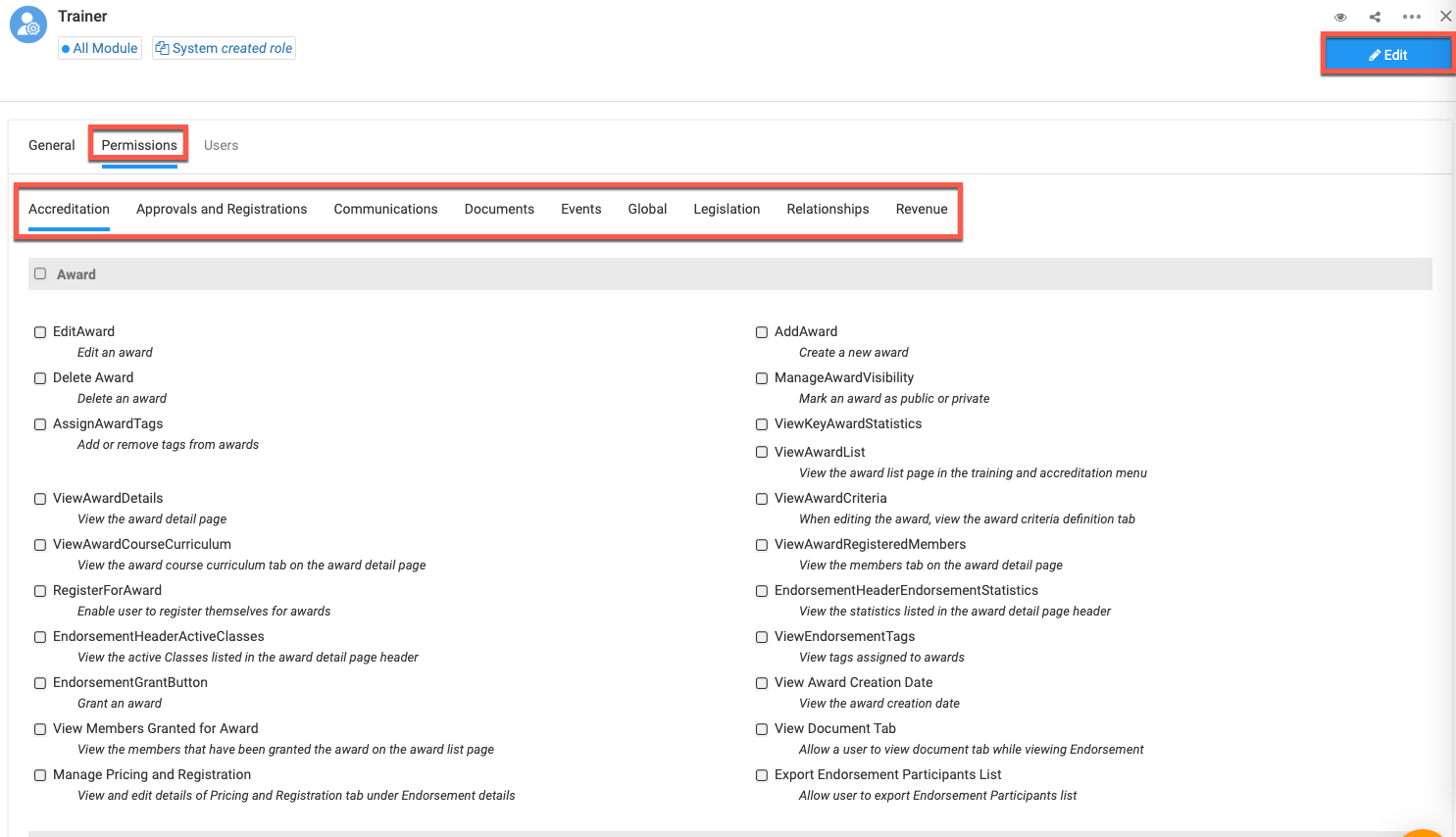Open the share icon for the Trainer role

tap(1375, 16)
